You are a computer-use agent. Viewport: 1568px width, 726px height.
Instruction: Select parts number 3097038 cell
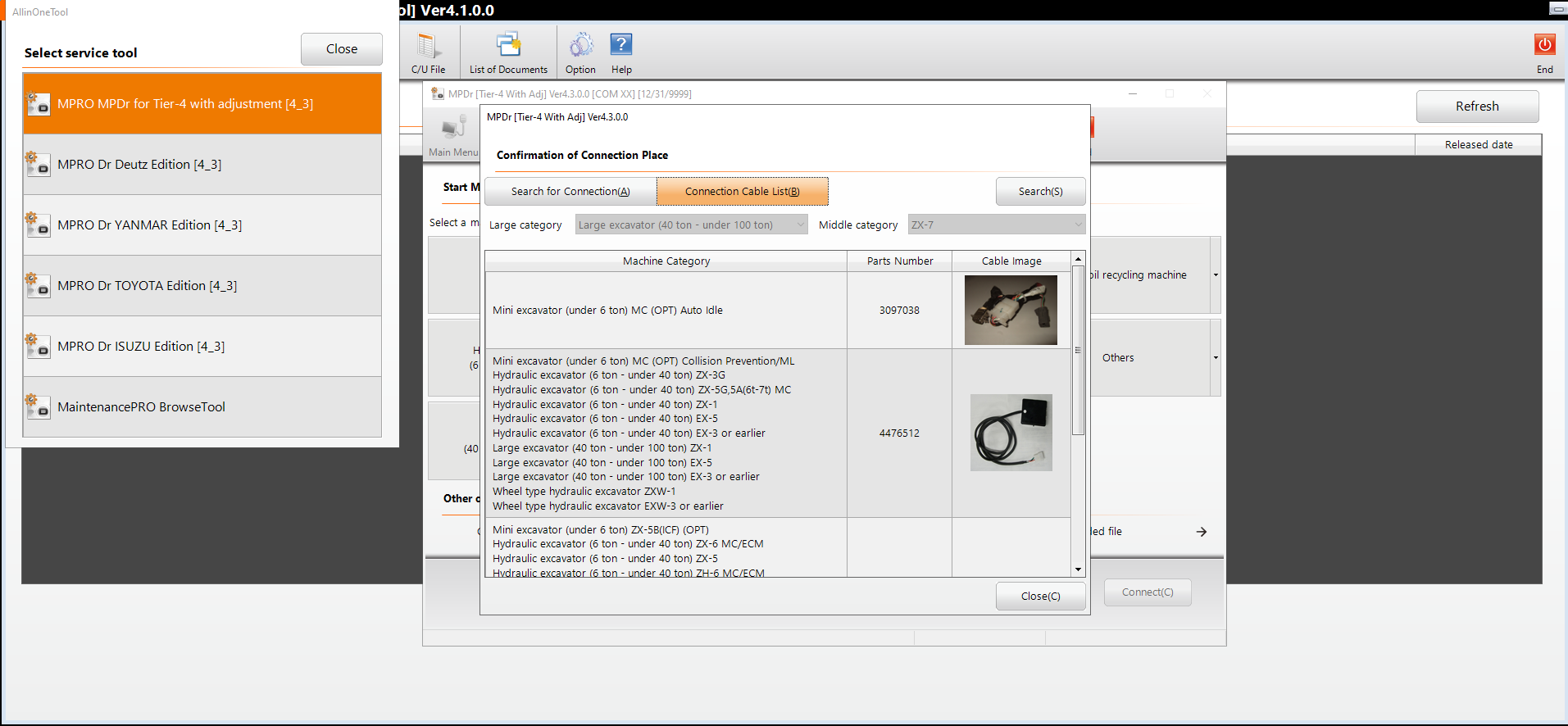tap(899, 311)
